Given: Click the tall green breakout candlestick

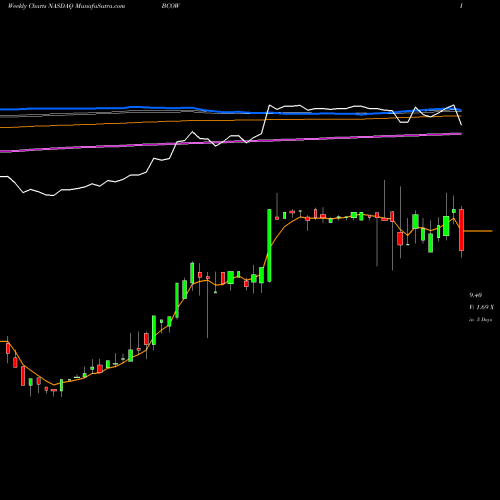Looking at the screenshot, I should click(x=269, y=246).
